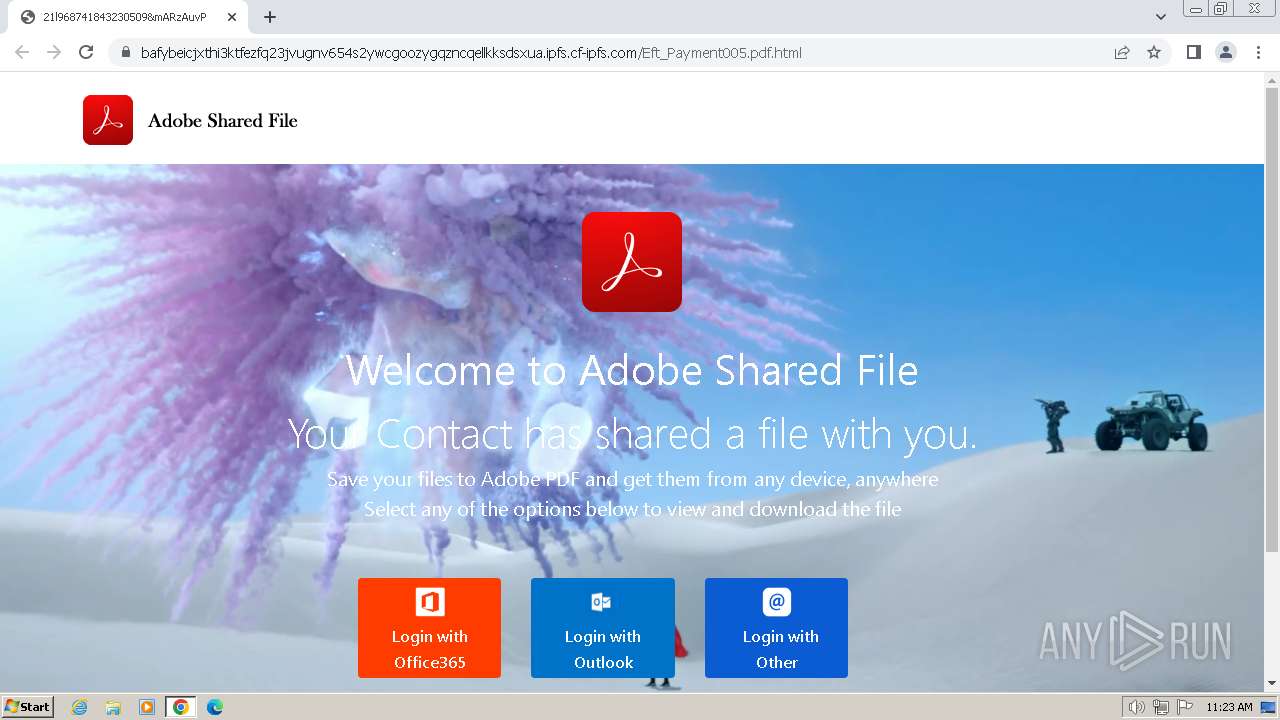Click the browser back arrow
The width and height of the screenshot is (1280, 720).
tap(22, 52)
